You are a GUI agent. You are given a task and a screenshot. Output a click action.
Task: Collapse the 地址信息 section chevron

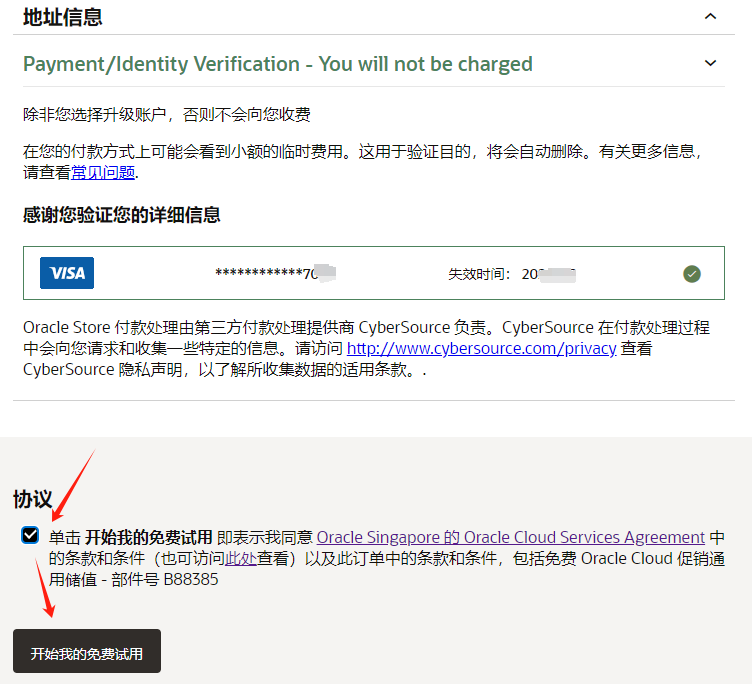[x=710, y=17]
